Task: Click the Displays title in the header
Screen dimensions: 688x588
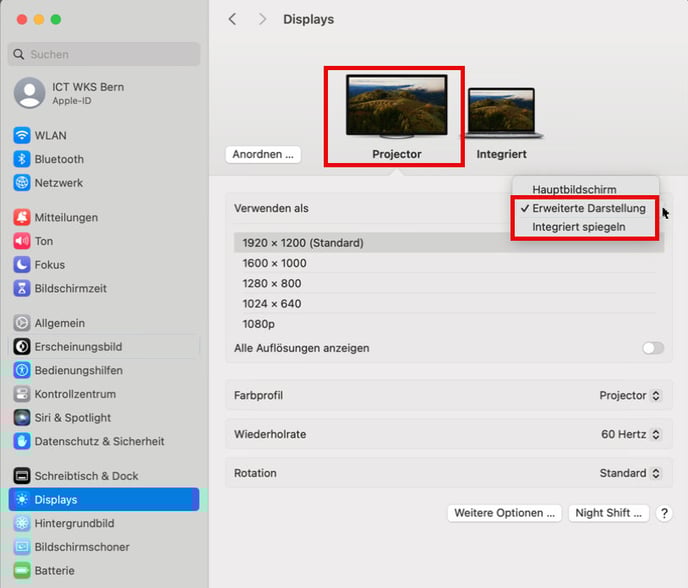Action: [308, 19]
